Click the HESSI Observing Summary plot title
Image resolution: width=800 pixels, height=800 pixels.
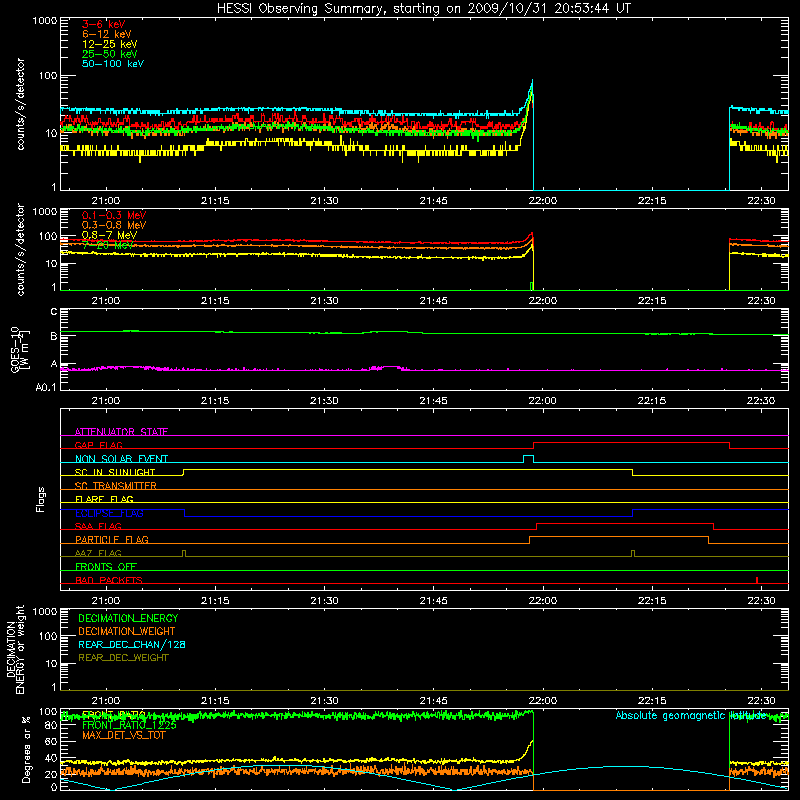[424, 9]
